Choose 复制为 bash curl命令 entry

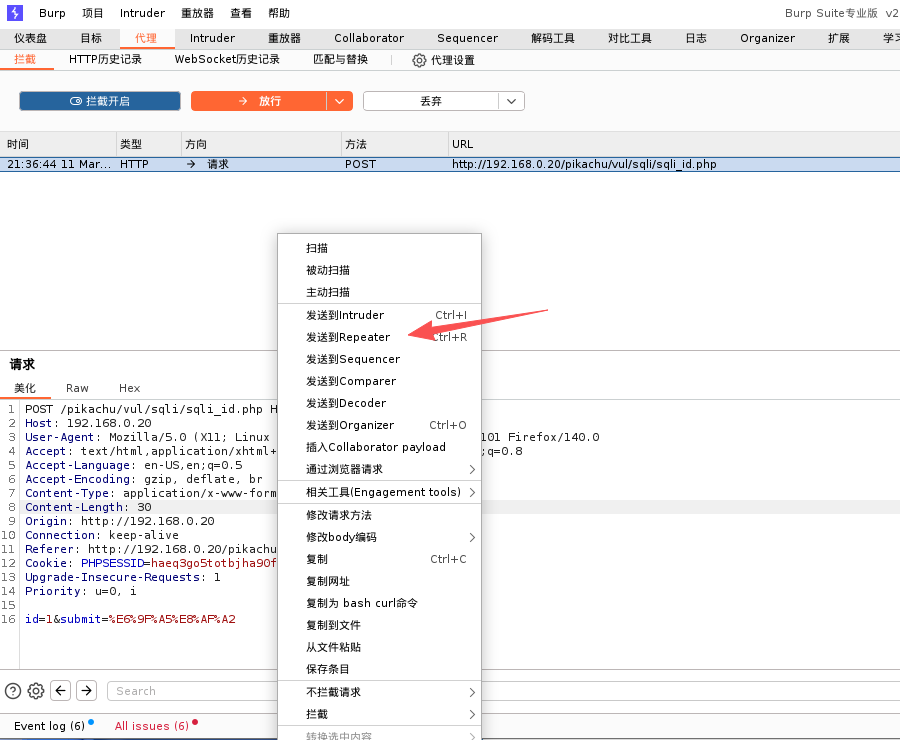pyautogui.click(x=379, y=603)
